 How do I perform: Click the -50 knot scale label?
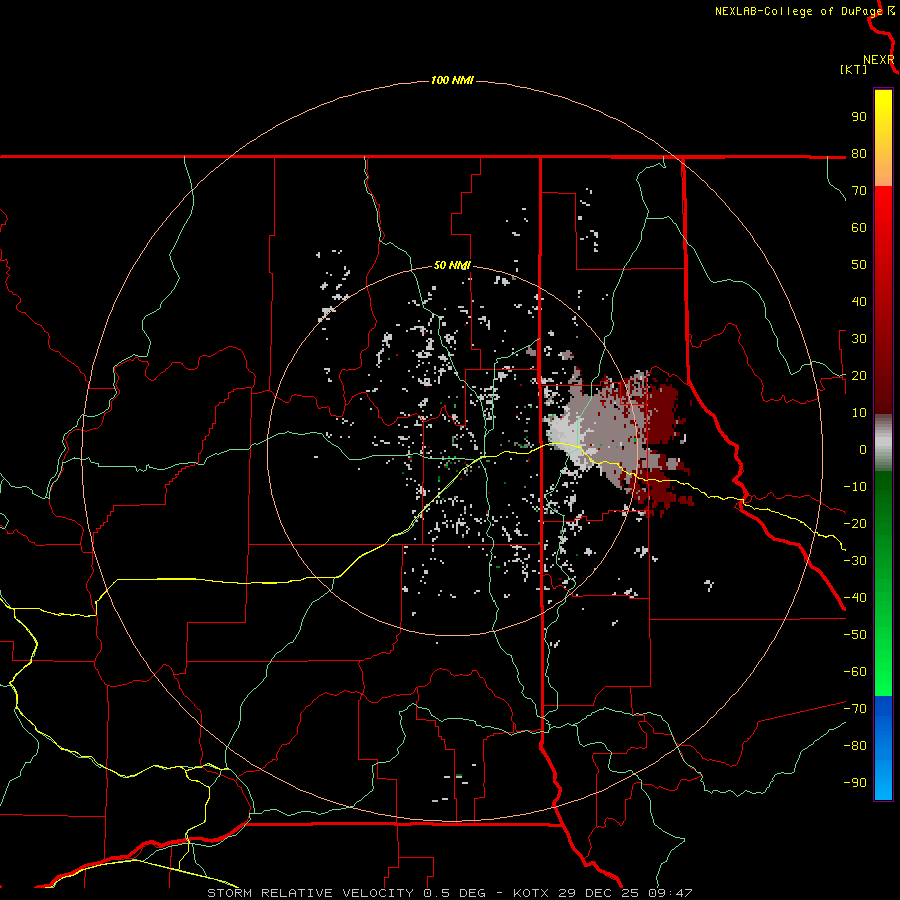(855, 635)
